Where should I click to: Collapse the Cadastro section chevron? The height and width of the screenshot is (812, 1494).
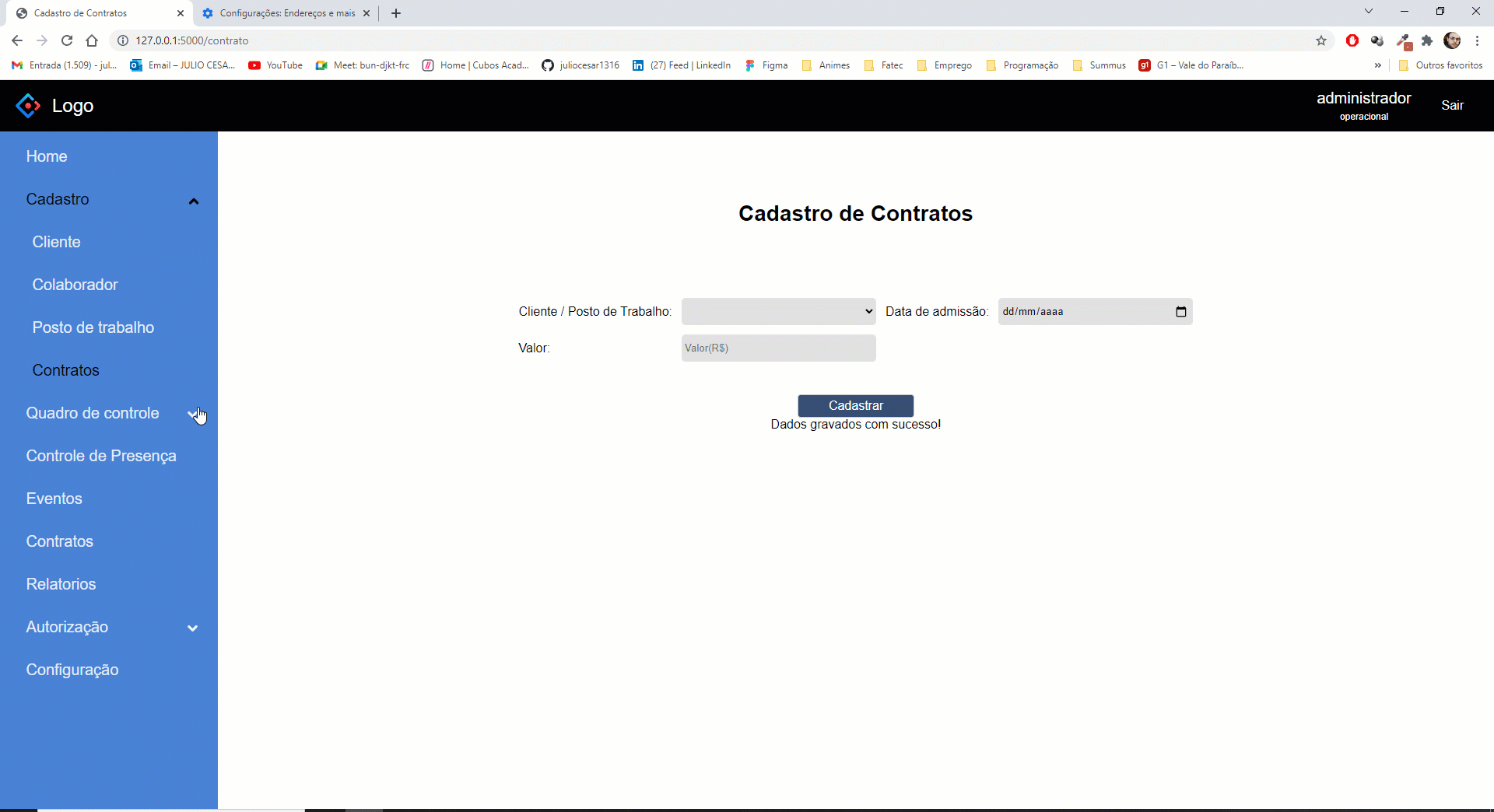pyautogui.click(x=193, y=201)
